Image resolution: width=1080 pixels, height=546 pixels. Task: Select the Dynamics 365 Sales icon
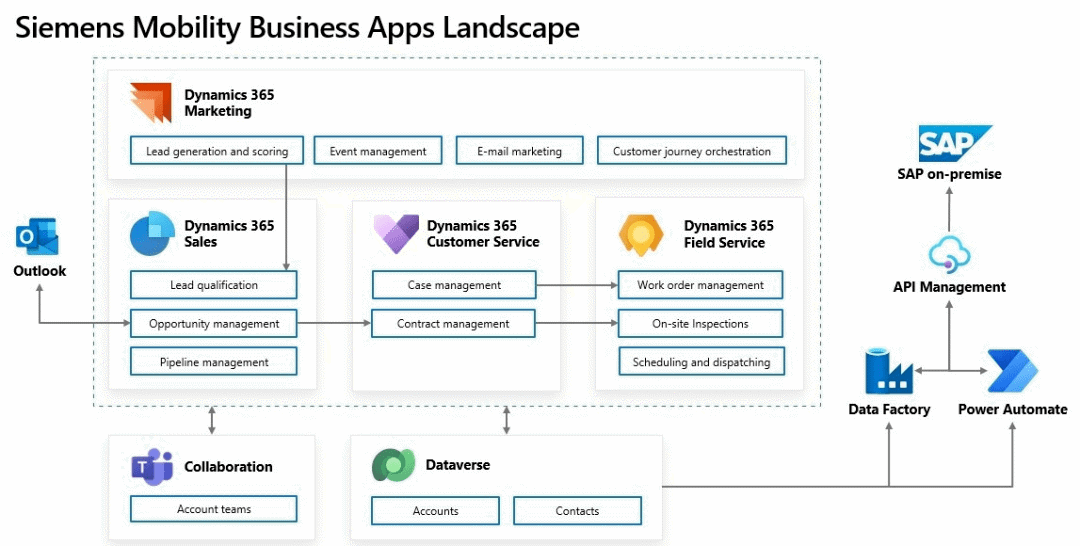pyautogui.click(x=152, y=233)
